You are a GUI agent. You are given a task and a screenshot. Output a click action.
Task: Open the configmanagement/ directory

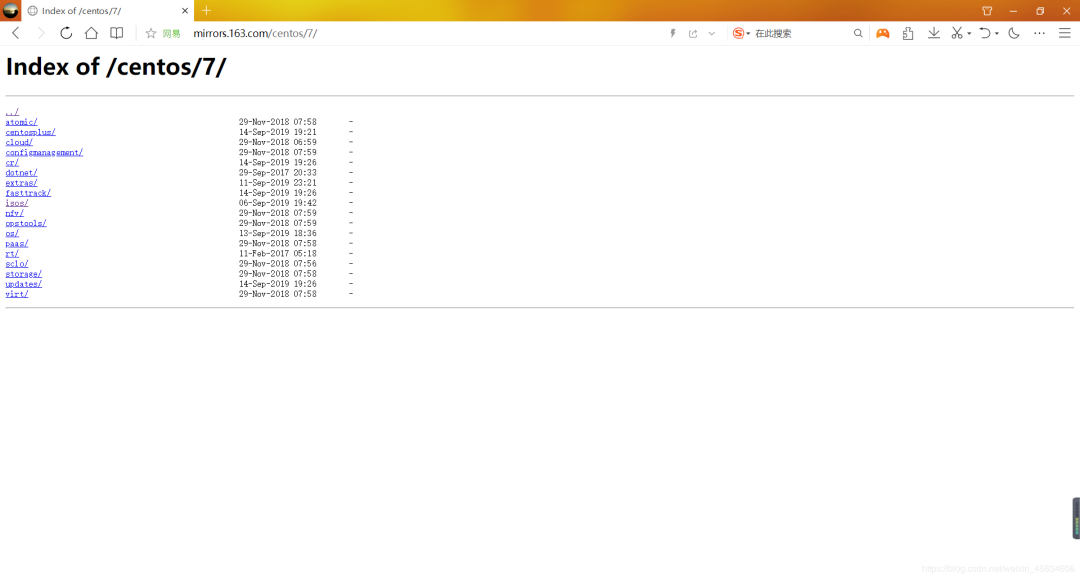tap(44, 152)
